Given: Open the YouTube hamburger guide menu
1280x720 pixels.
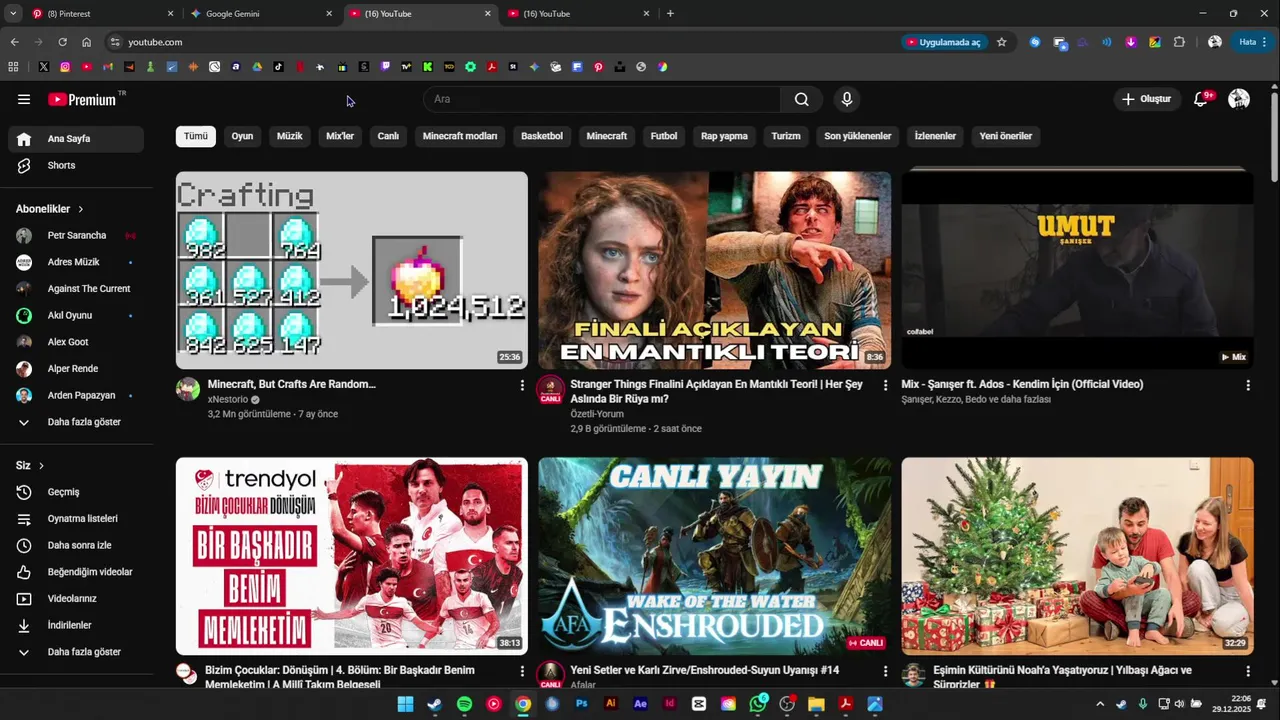Looking at the screenshot, I should tap(24, 99).
